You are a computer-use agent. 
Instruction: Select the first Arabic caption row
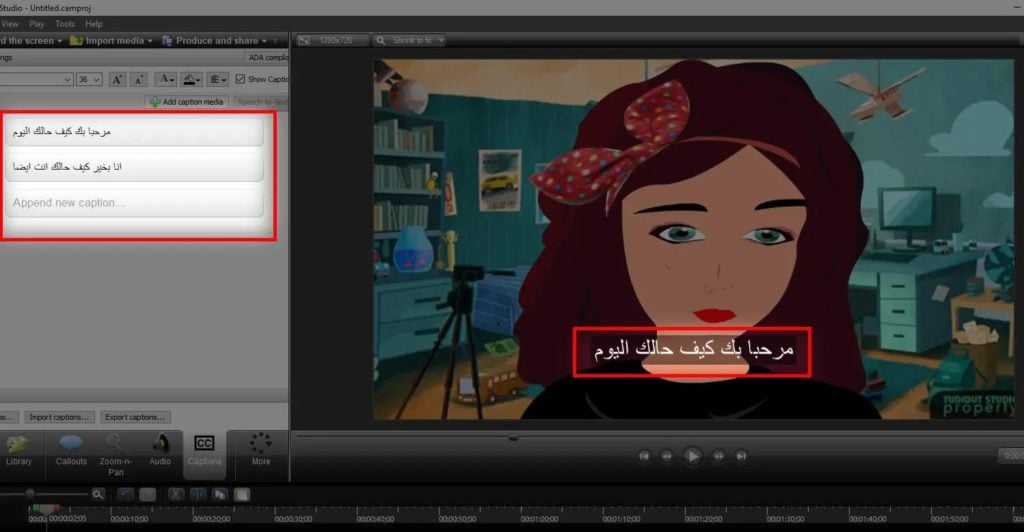pos(134,131)
